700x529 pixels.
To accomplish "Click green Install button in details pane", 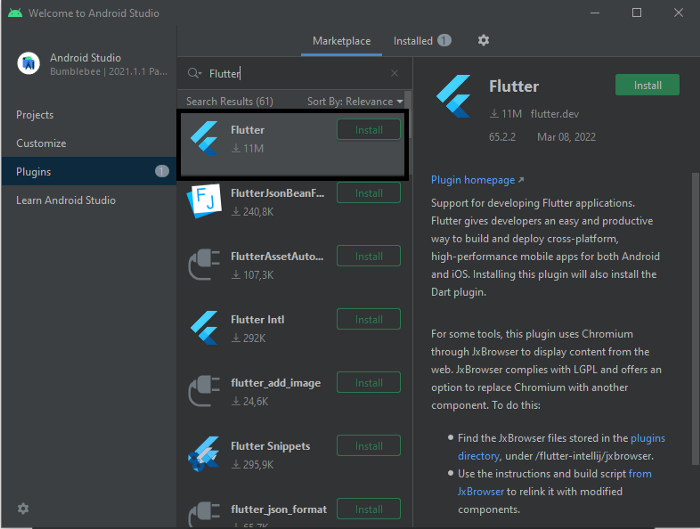I will tap(647, 85).
